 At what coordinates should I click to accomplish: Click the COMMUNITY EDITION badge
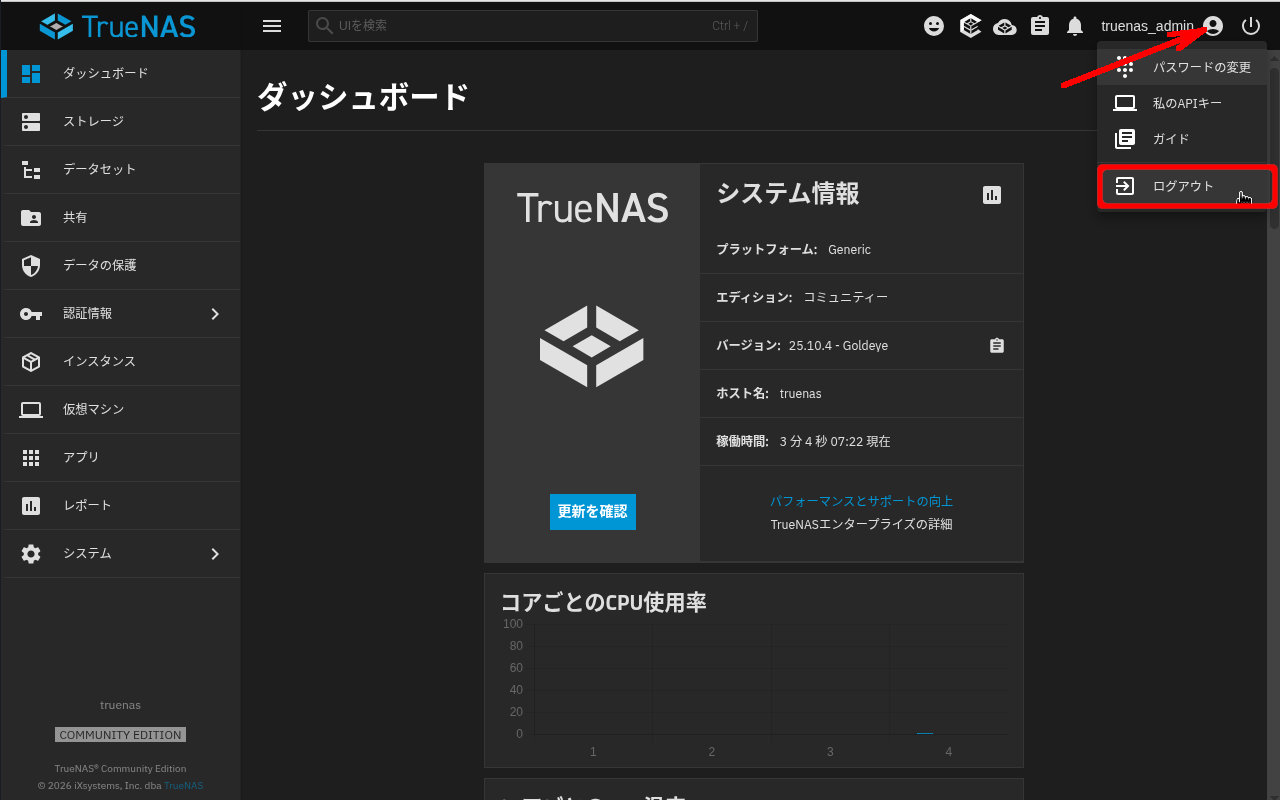click(x=120, y=735)
